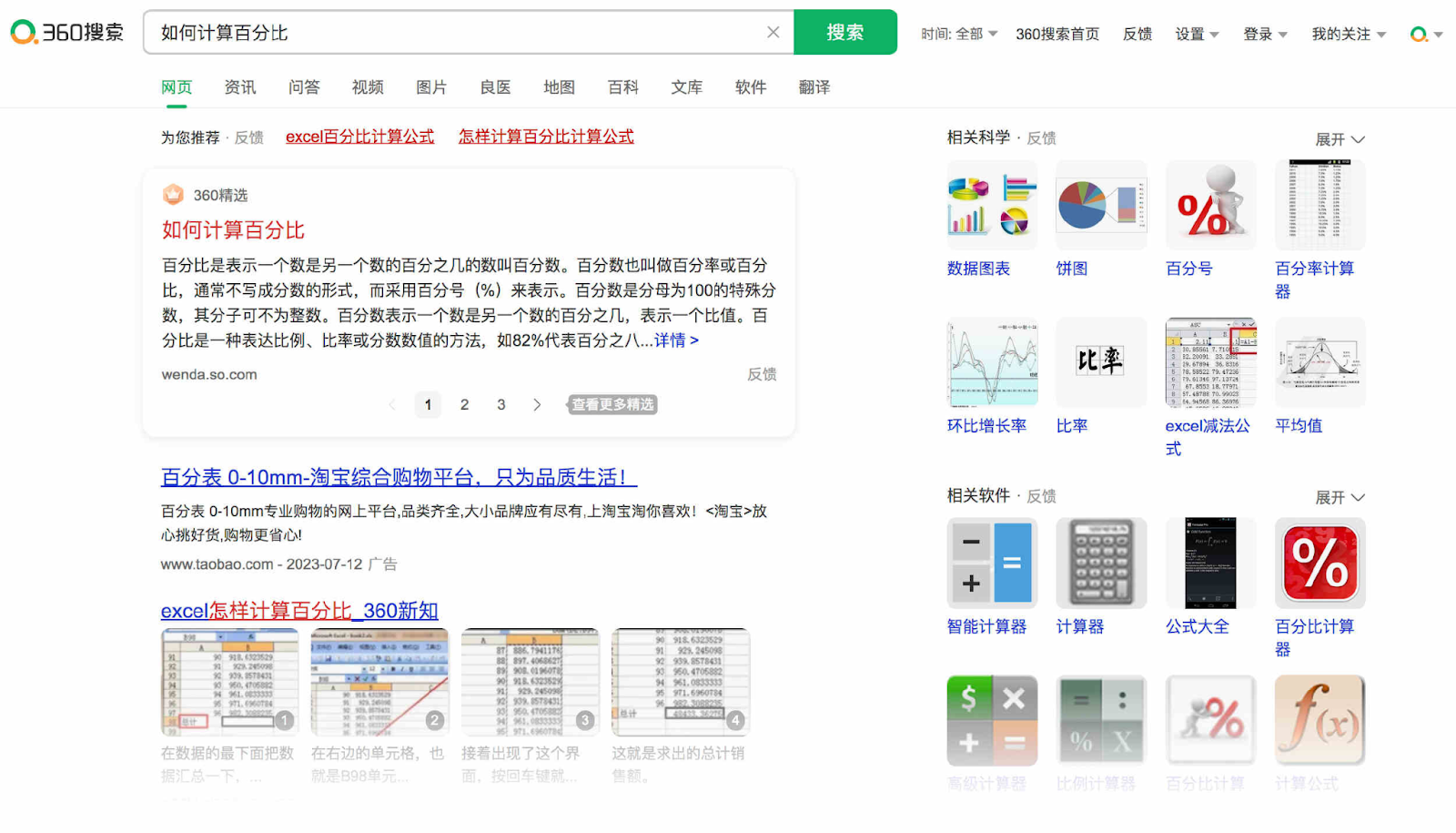Open the 智能计算器 app icon
This screenshot has height=833, width=1456.
(x=992, y=563)
